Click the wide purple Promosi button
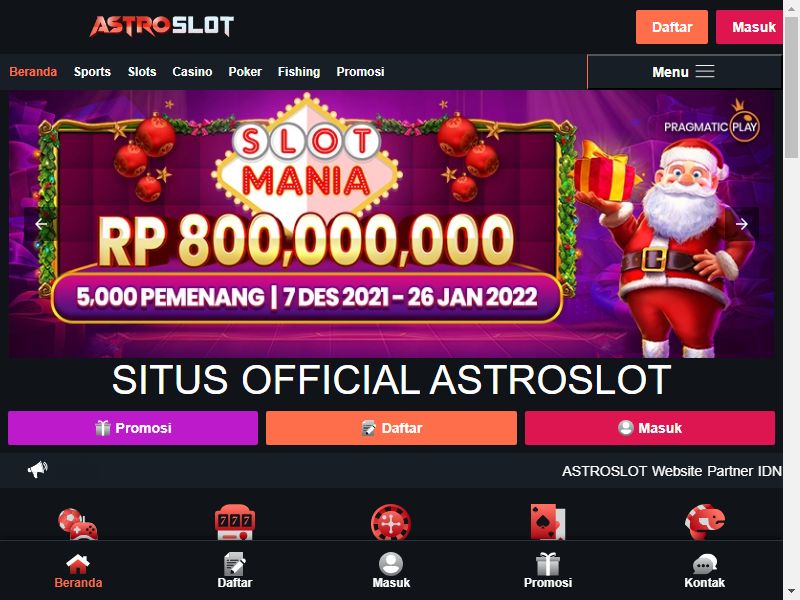800x600 pixels. (133, 428)
